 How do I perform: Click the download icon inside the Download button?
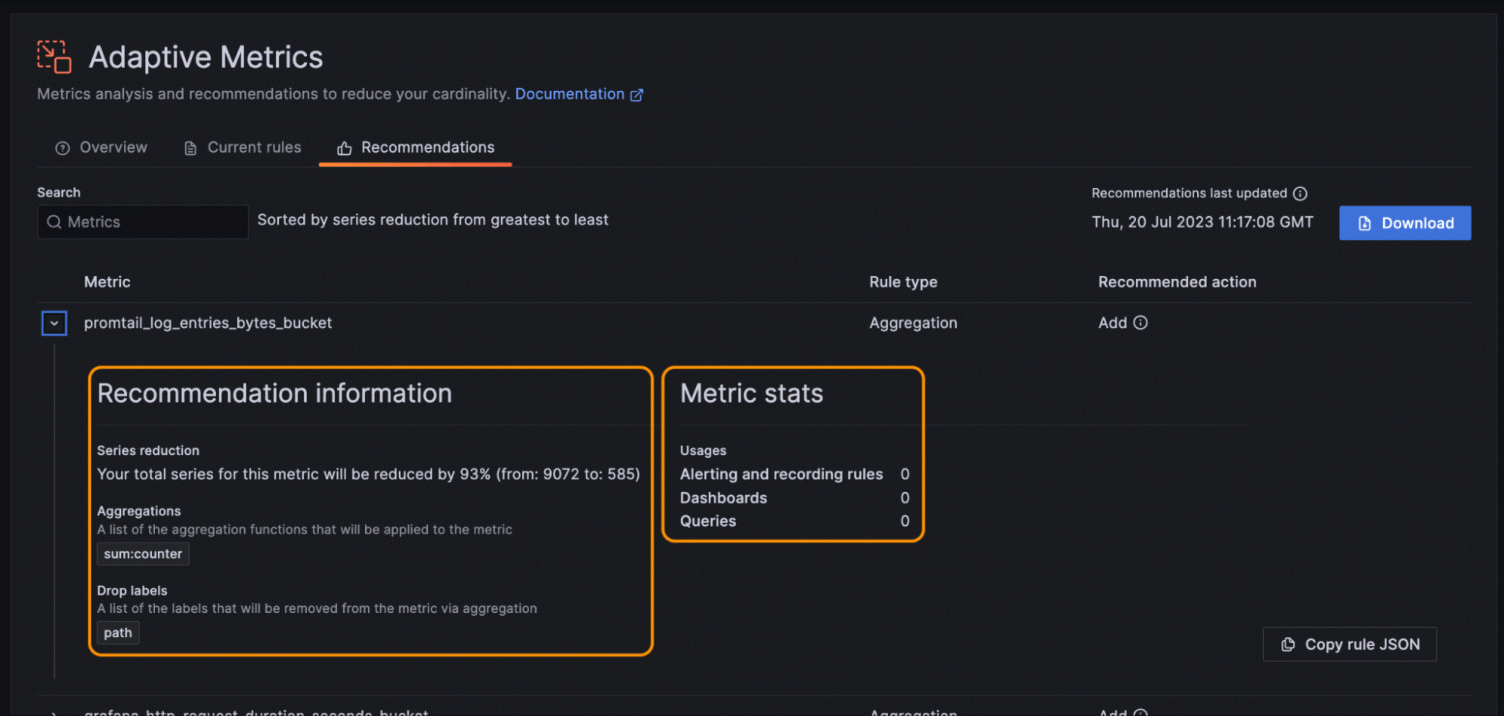pos(1365,222)
